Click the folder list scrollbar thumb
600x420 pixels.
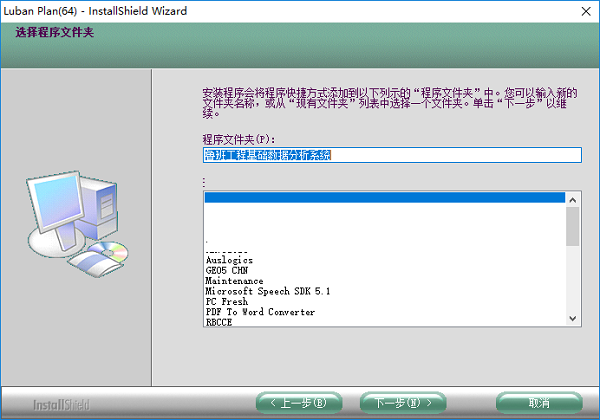pyautogui.click(x=573, y=226)
